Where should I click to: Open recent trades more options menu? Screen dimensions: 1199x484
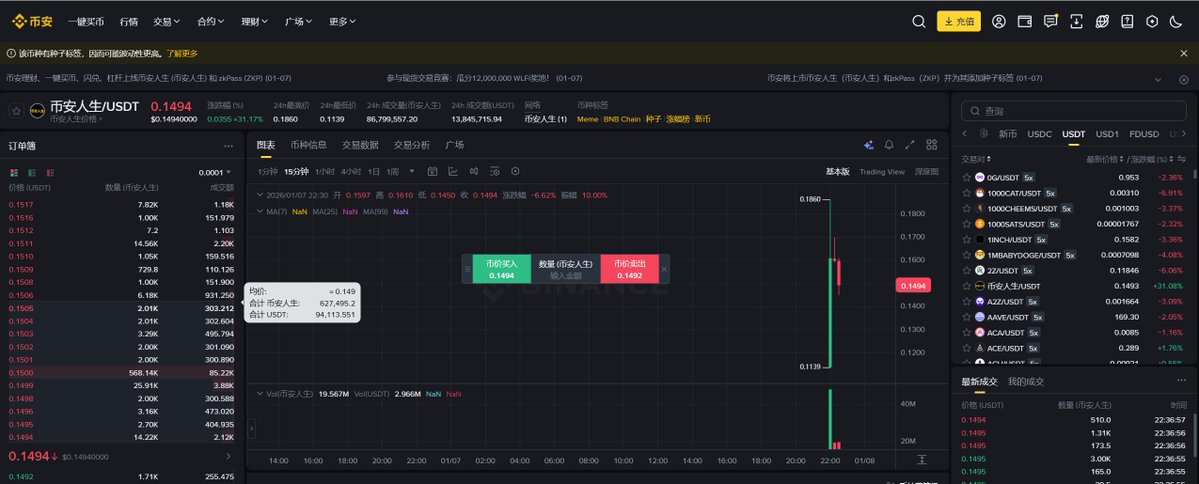[1181, 381]
